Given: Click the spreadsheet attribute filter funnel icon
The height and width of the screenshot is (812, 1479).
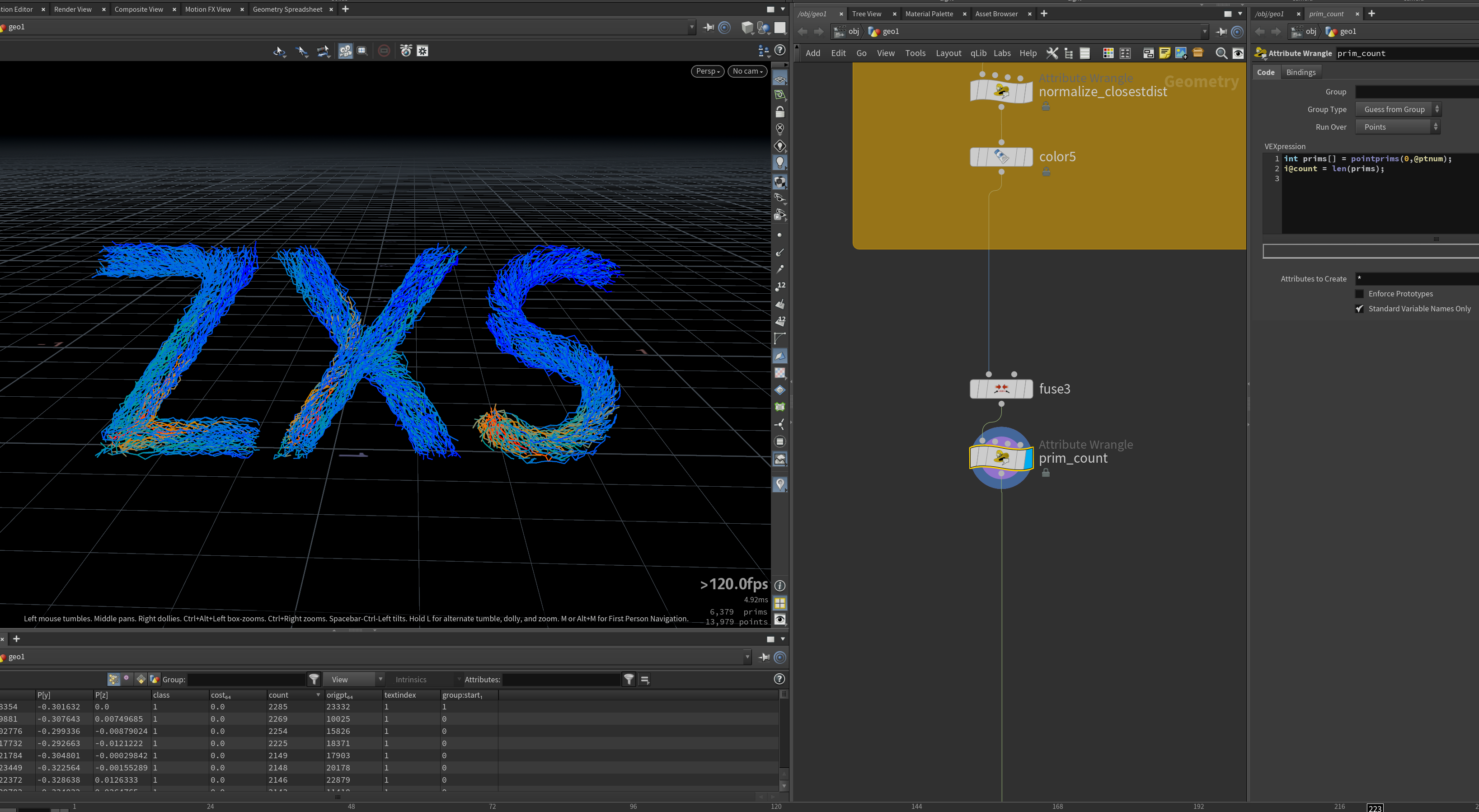Looking at the screenshot, I should point(629,679).
